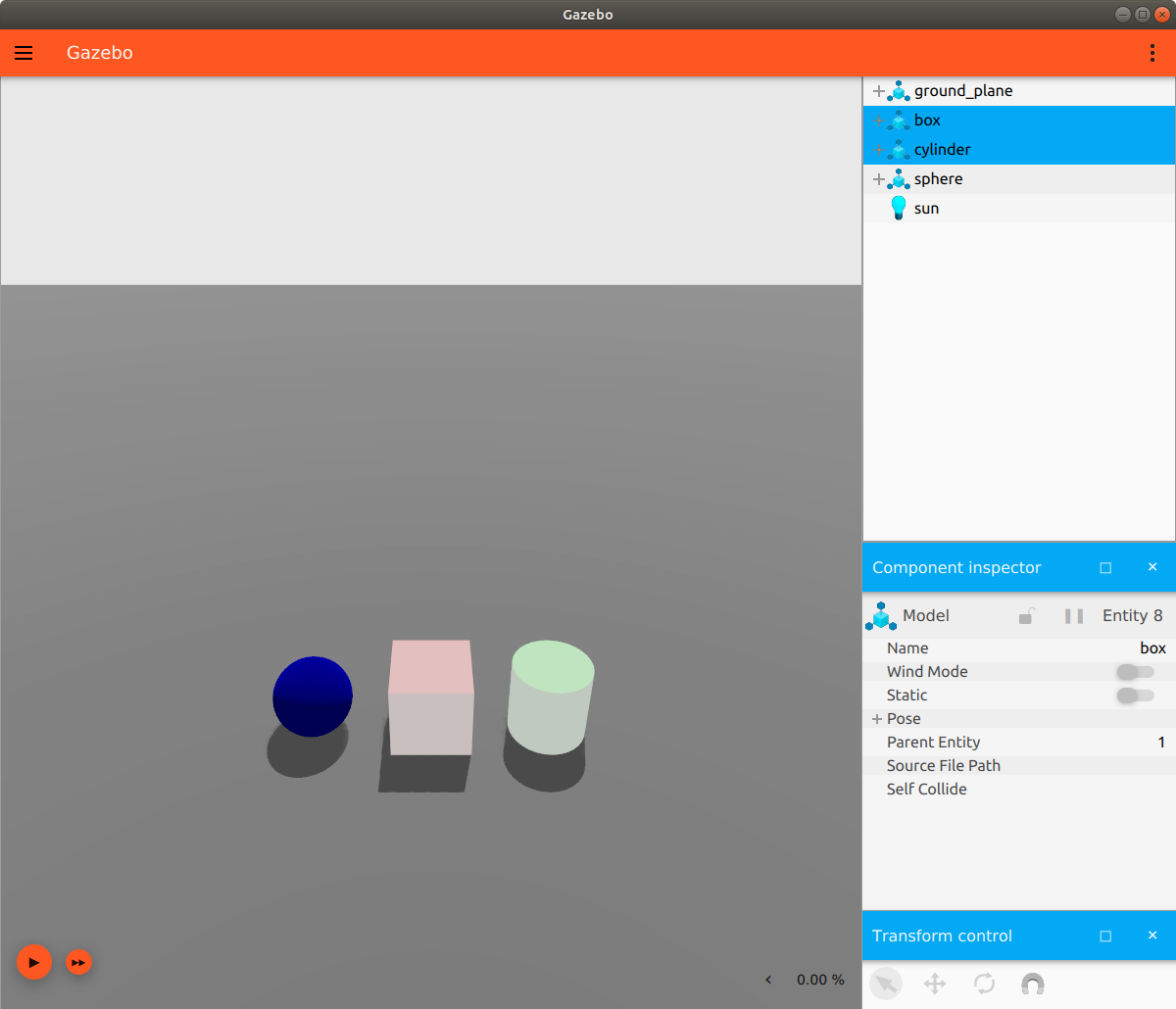Expand the sphere tree entry
Screen dimensions: 1176x1009
tap(878, 179)
